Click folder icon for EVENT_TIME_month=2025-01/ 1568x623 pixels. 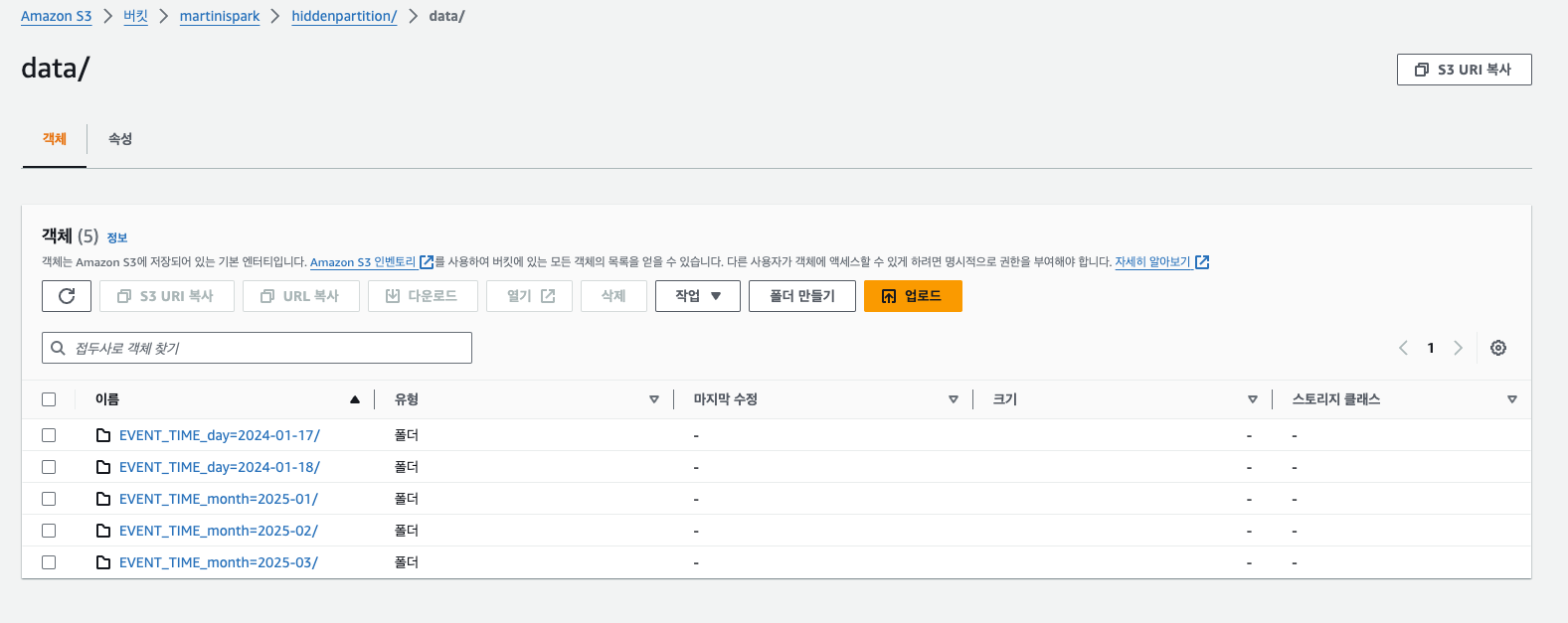(103, 499)
